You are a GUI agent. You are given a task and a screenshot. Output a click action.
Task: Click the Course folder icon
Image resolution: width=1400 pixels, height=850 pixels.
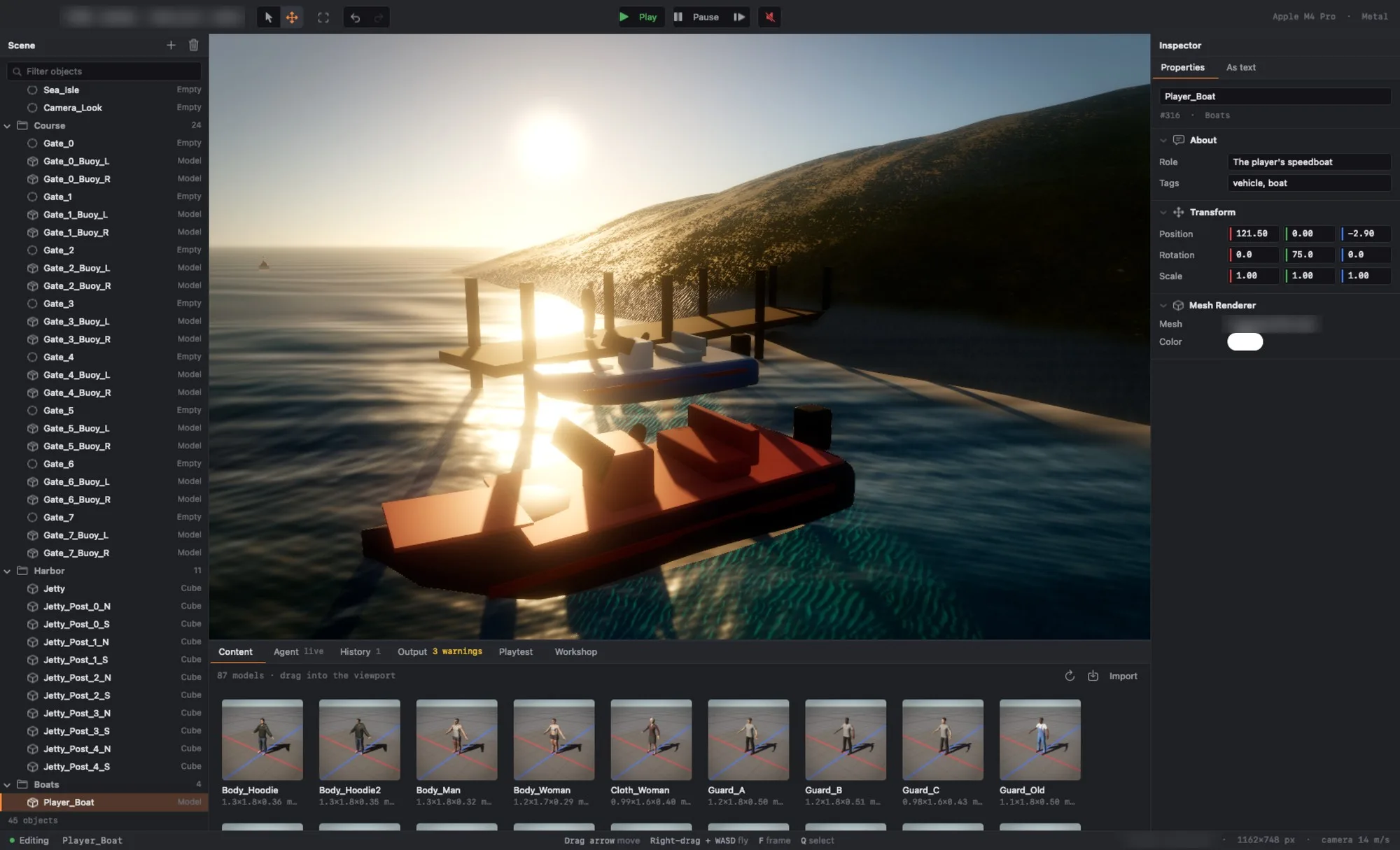pos(22,125)
